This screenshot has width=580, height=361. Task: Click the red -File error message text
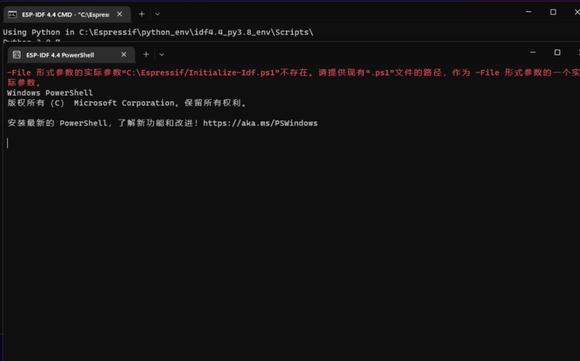pyautogui.click(x=293, y=77)
